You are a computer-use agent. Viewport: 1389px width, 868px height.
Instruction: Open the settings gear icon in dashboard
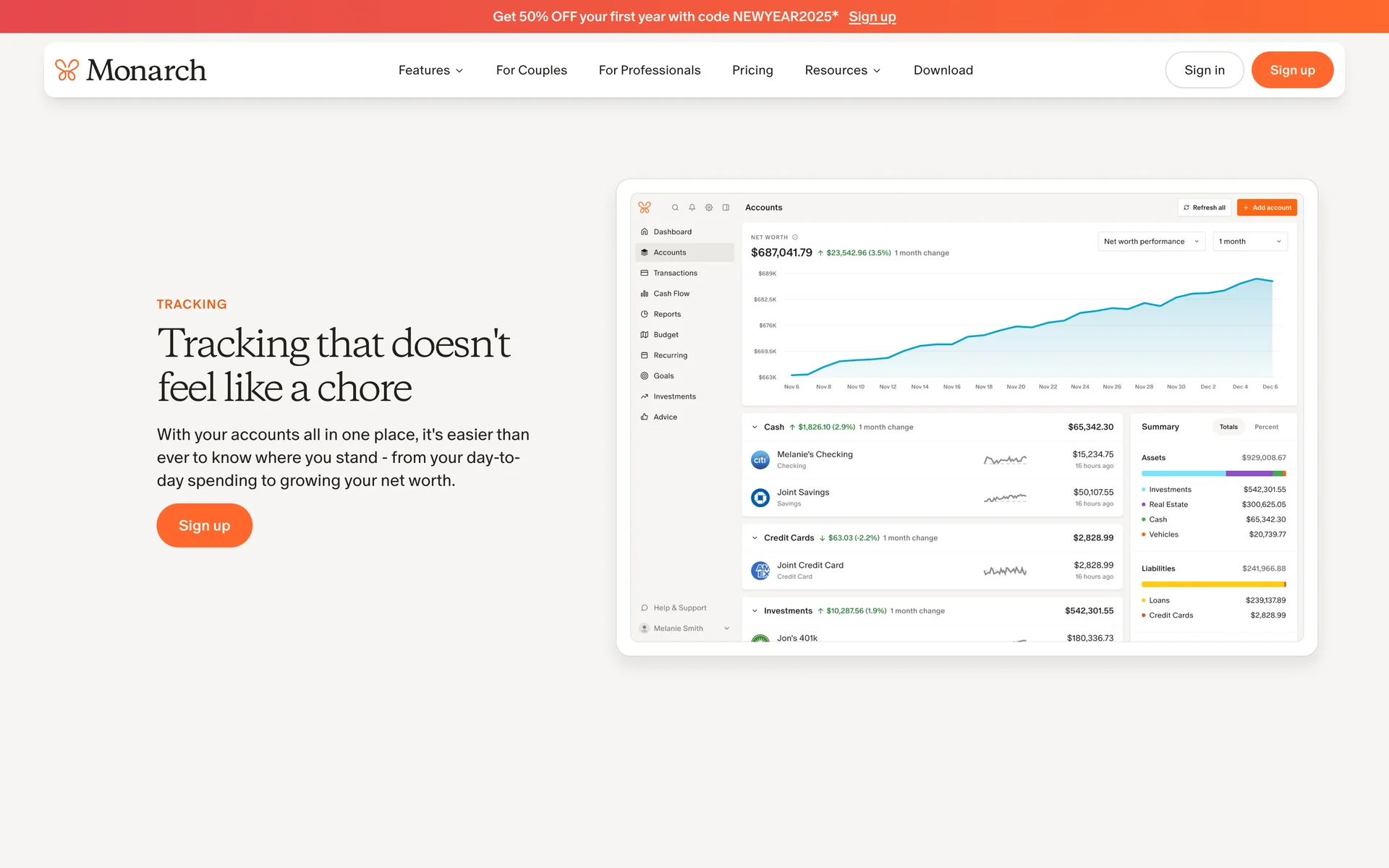(x=709, y=208)
